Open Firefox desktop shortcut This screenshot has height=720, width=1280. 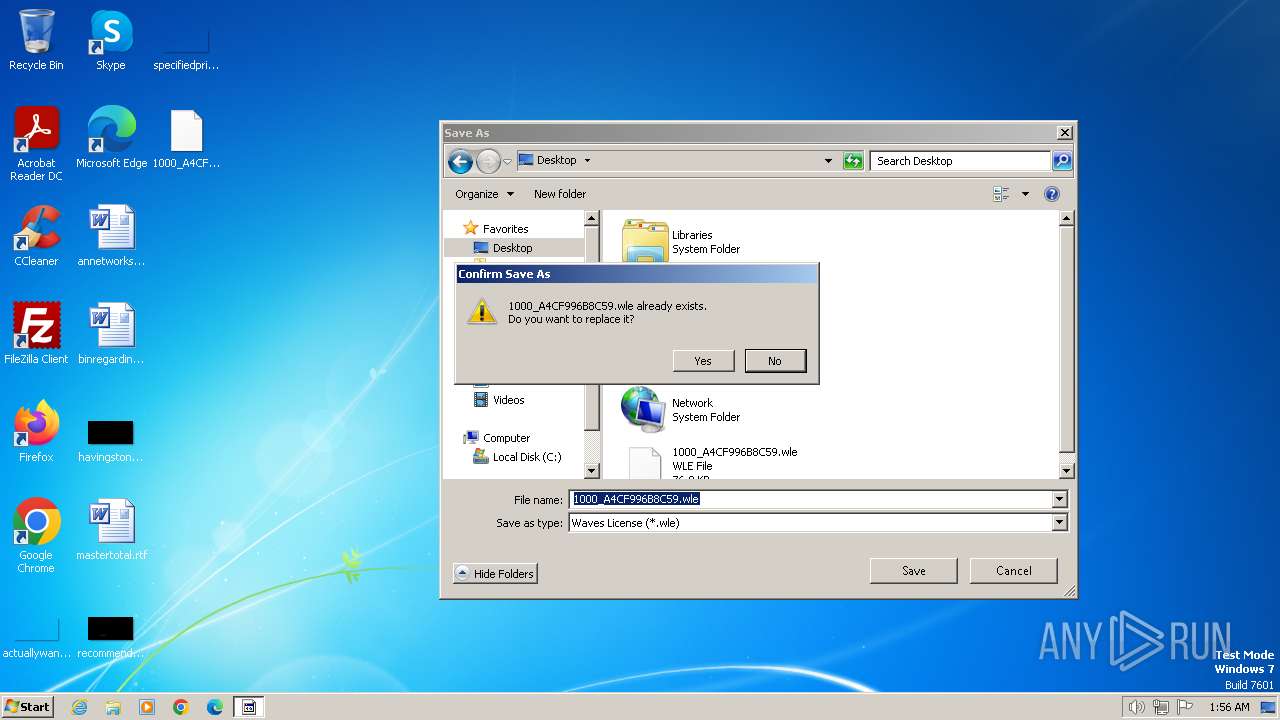click(x=36, y=432)
